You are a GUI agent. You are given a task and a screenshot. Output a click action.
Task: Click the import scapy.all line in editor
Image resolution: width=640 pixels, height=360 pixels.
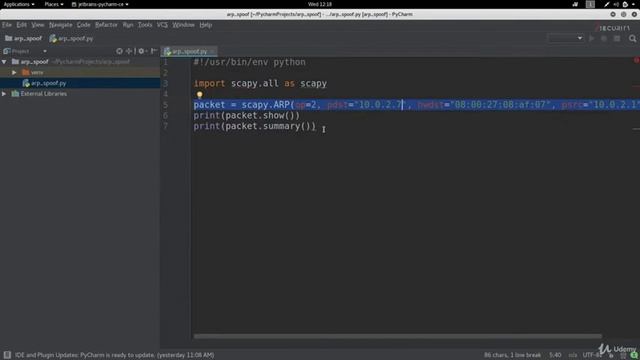pos(260,83)
